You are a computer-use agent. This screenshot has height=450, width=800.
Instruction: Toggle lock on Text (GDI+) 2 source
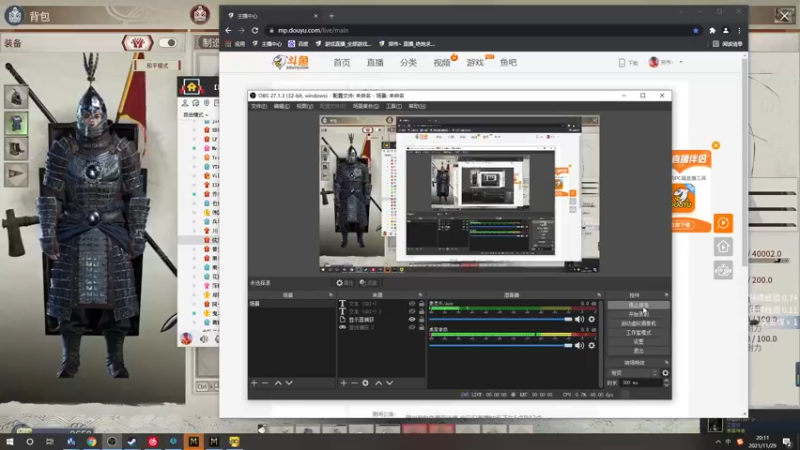click(x=421, y=311)
